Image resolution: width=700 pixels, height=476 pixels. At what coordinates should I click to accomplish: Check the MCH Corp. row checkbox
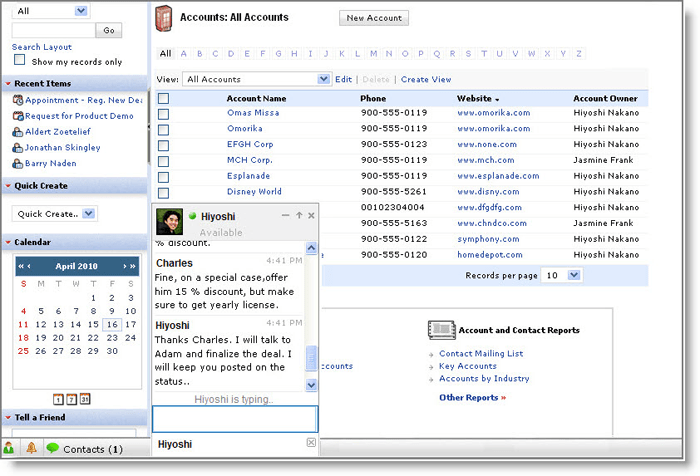(163, 161)
